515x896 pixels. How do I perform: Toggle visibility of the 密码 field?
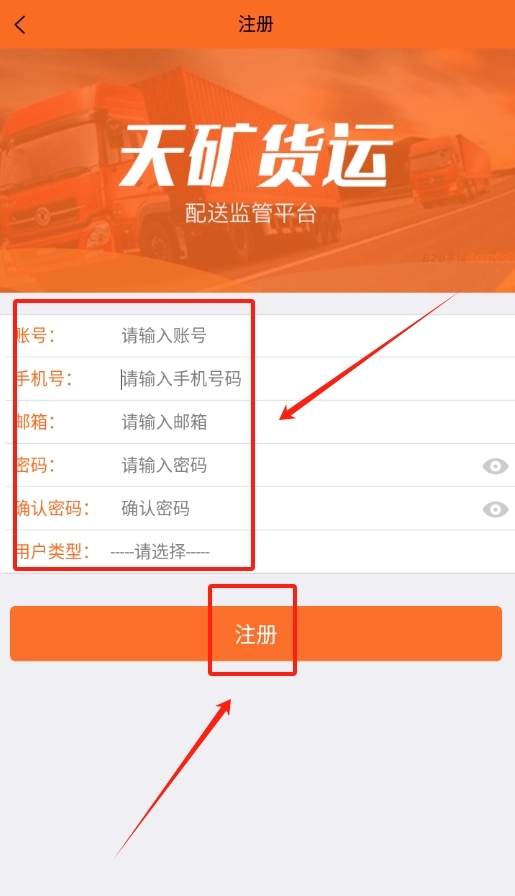click(495, 466)
